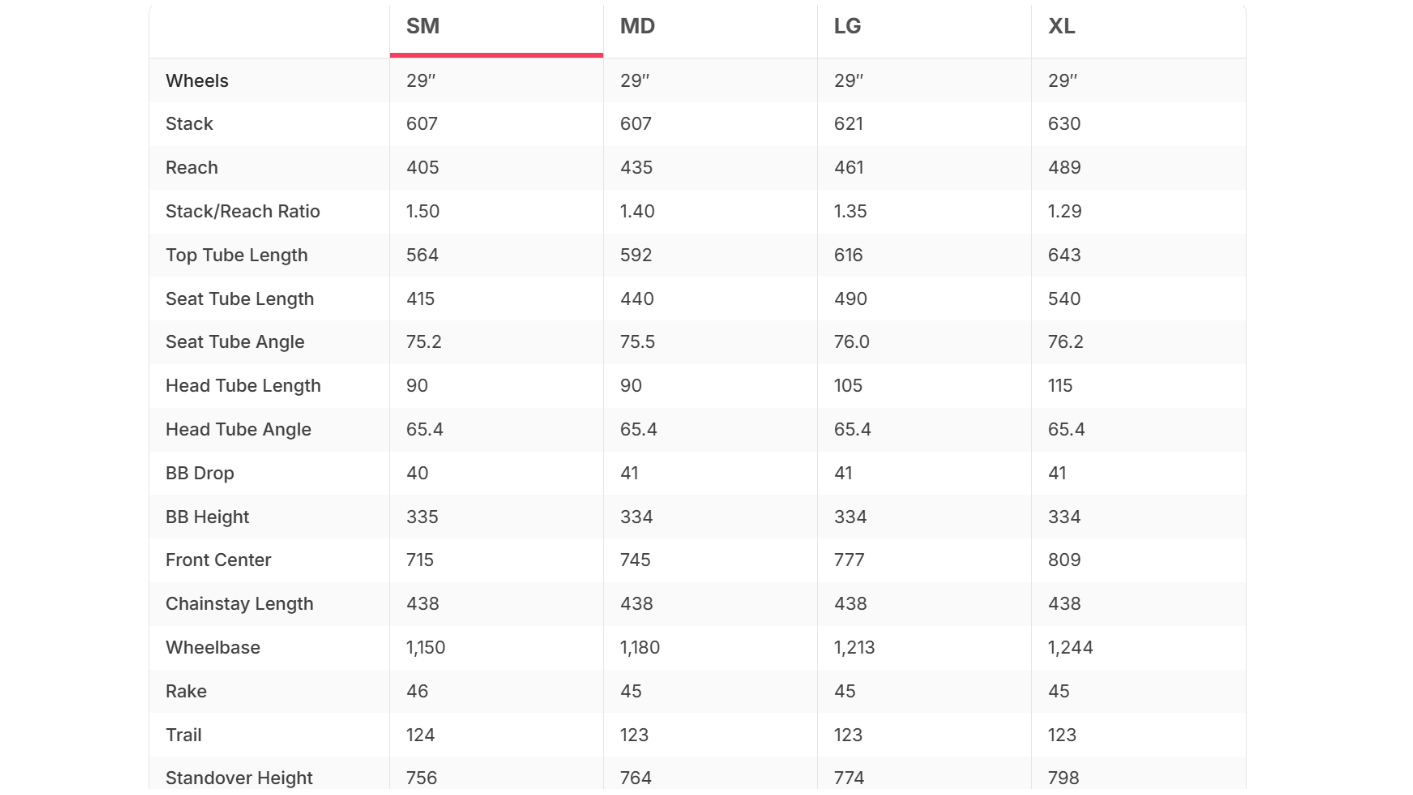This screenshot has height=795, width=1413.
Task: Select the LG size column header
Action: 924,27
